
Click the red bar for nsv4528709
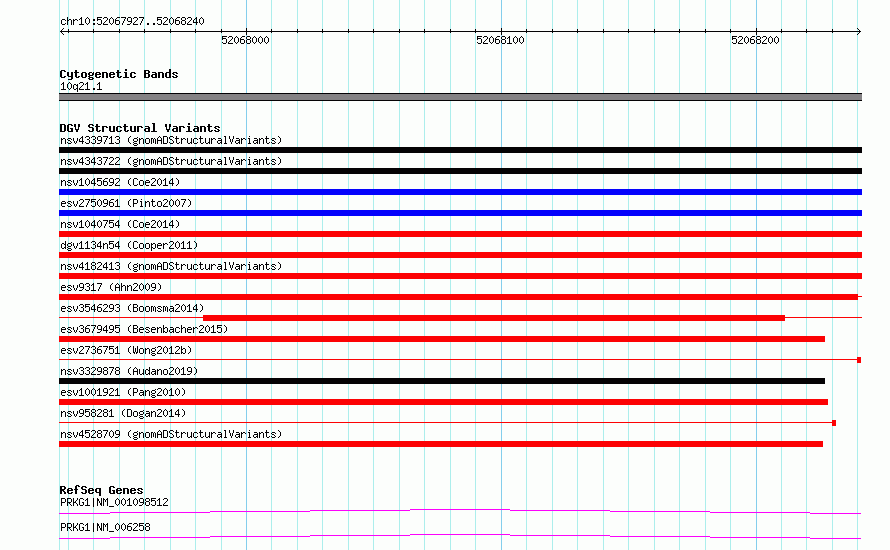tap(441, 444)
